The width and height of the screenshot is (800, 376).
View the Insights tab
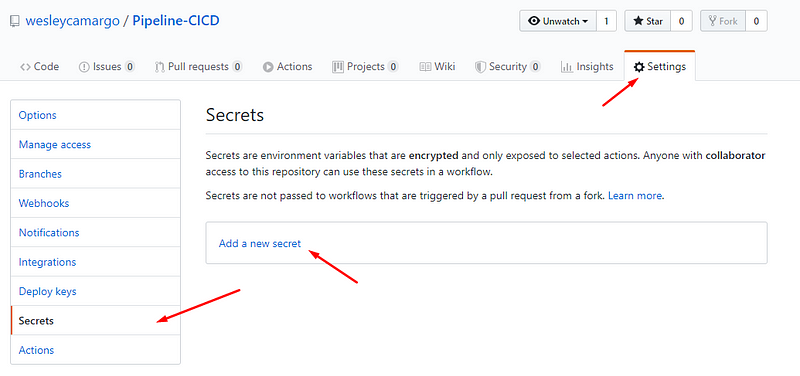(587, 67)
